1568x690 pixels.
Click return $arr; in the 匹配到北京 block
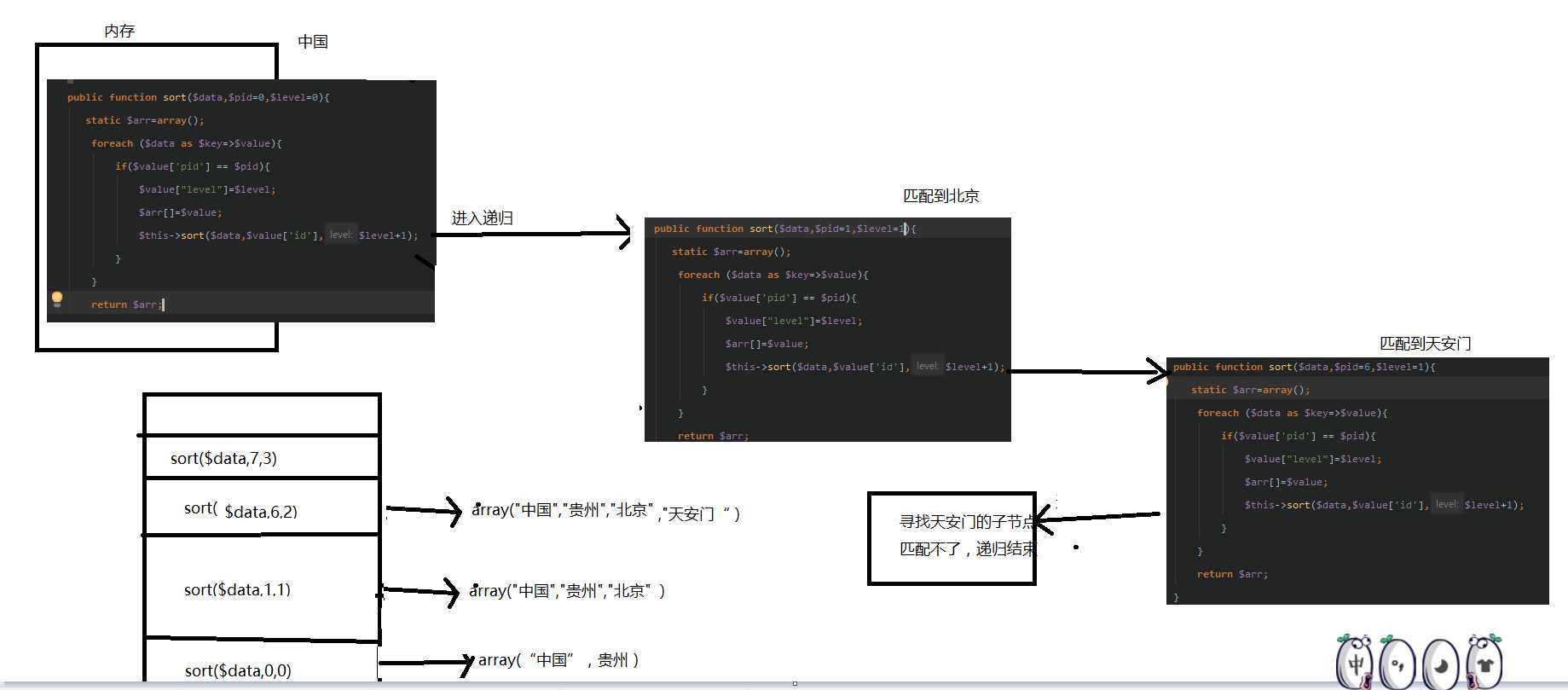click(x=713, y=436)
